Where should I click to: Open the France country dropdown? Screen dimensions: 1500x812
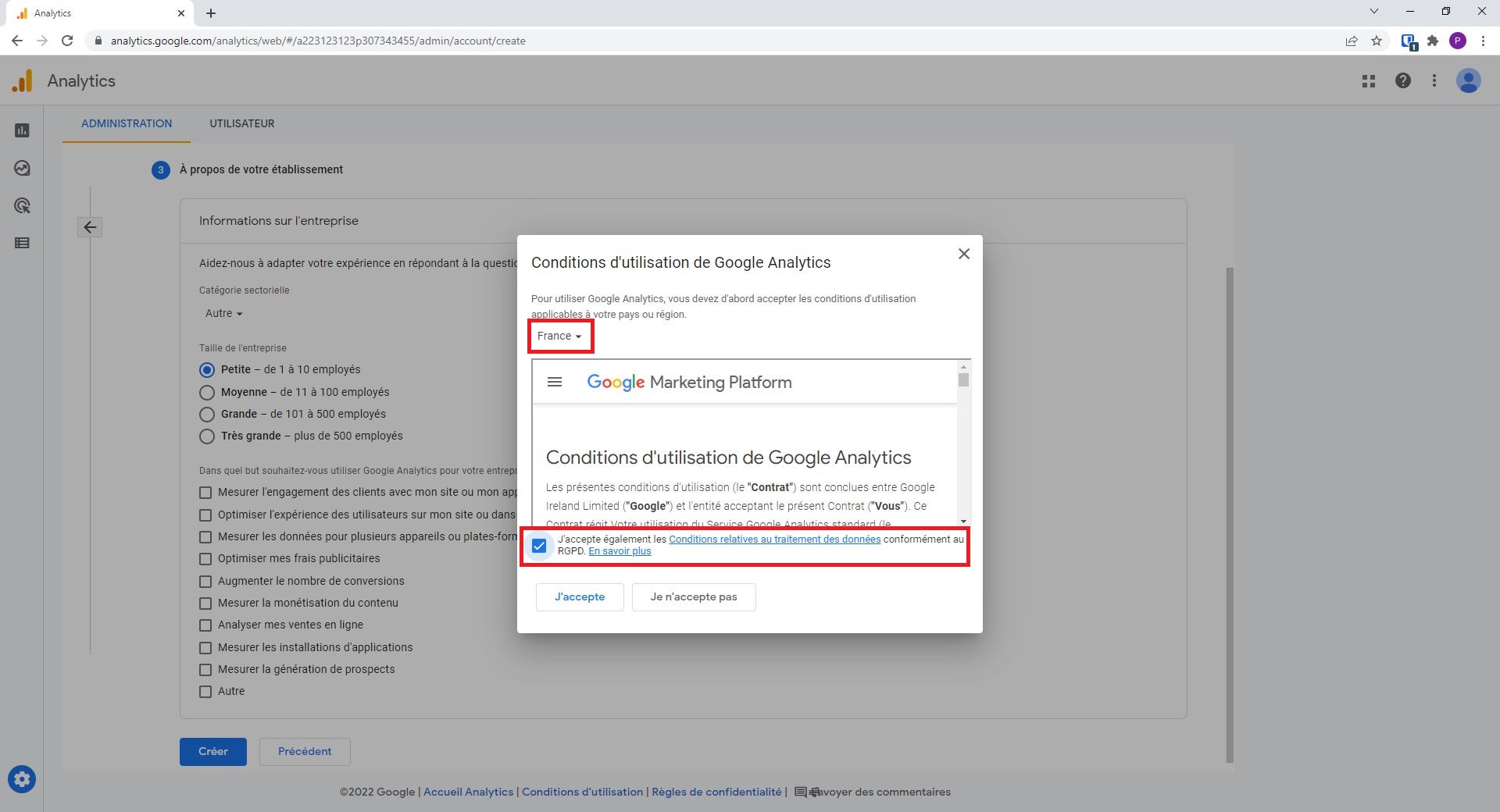pyautogui.click(x=559, y=336)
